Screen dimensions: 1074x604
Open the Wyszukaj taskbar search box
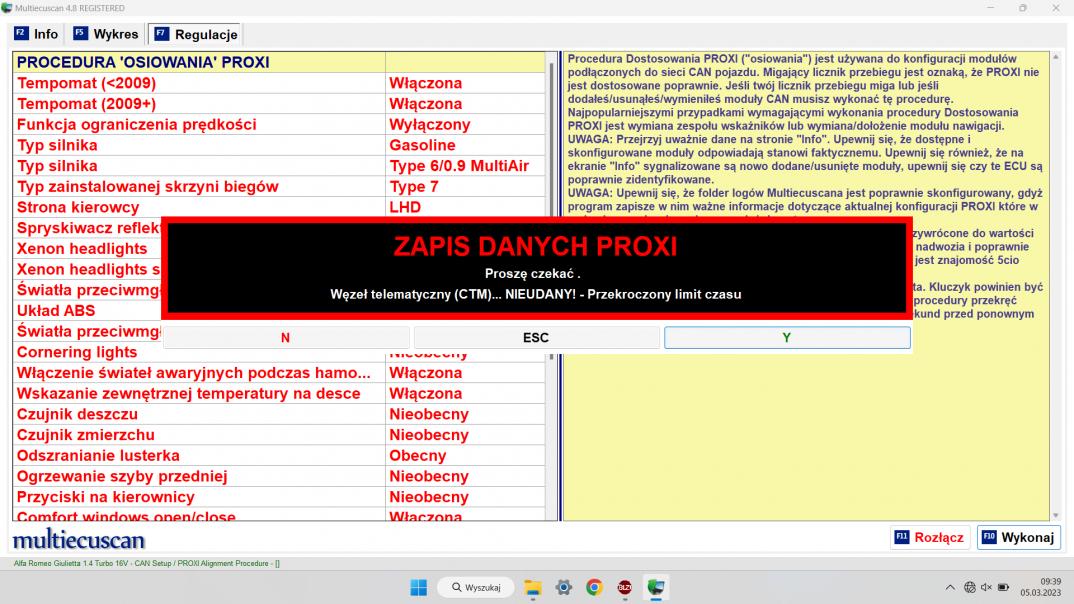coord(476,587)
